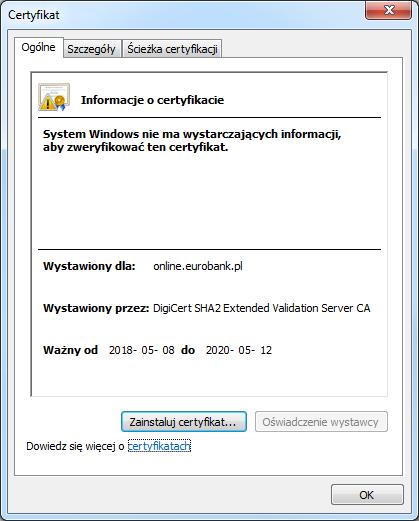The width and height of the screenshot is (419, 521).
Task: Click the expiry date 2020-05-12
Action: (x=239, y=350)
